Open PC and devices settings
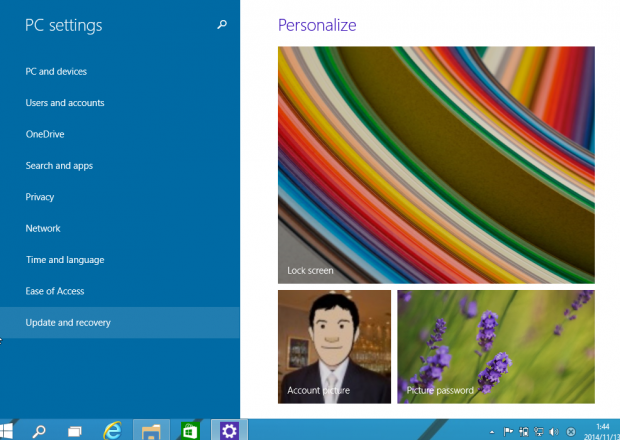620x440 pixels. [56, 72]
